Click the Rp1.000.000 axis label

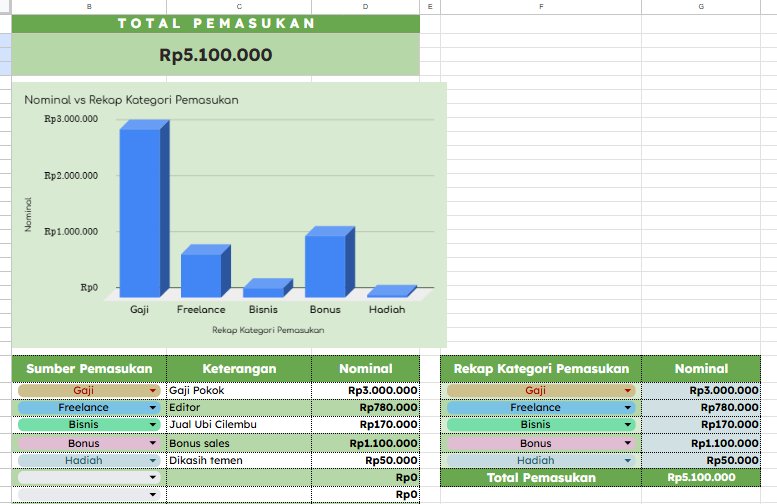(71, 231)
